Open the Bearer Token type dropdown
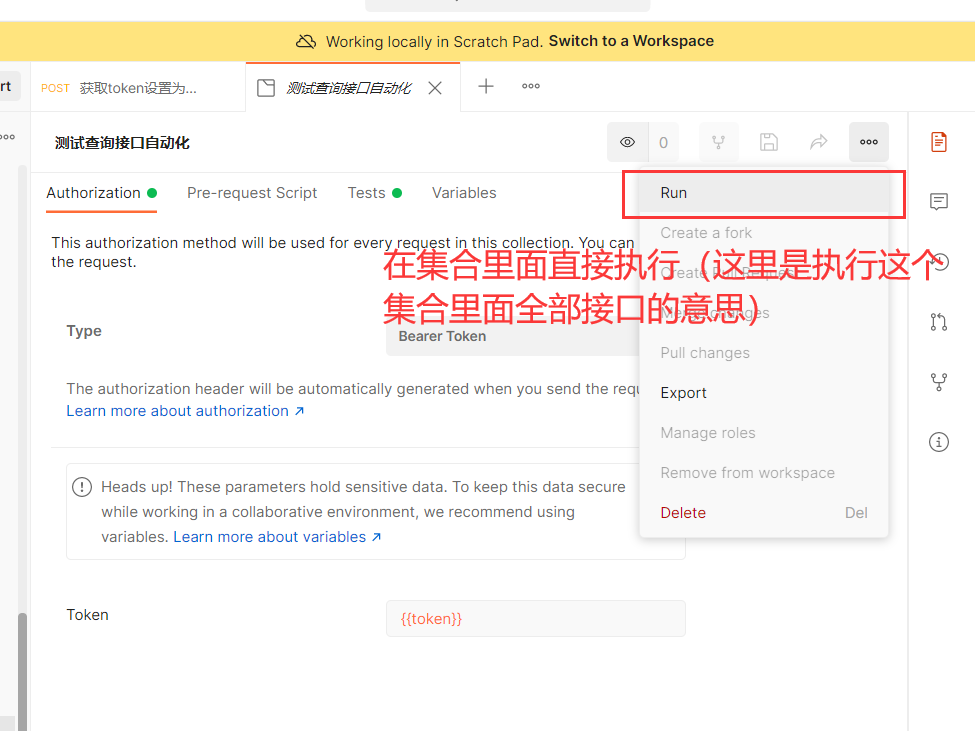Image resolution: width=975 pixels, height=731 pixels. pos(512,336)
